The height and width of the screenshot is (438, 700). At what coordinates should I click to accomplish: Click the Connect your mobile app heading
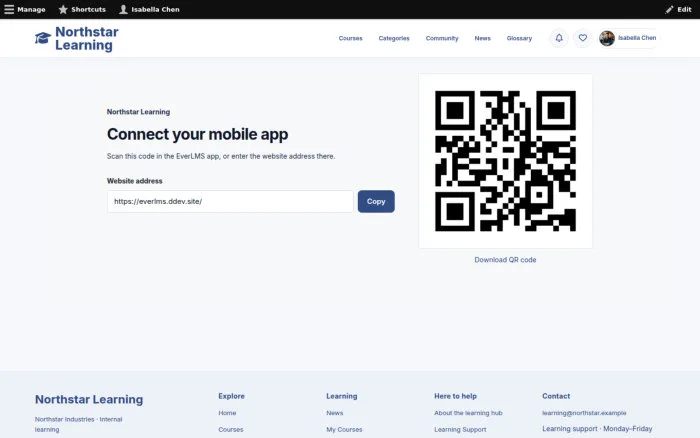point(197,134)
